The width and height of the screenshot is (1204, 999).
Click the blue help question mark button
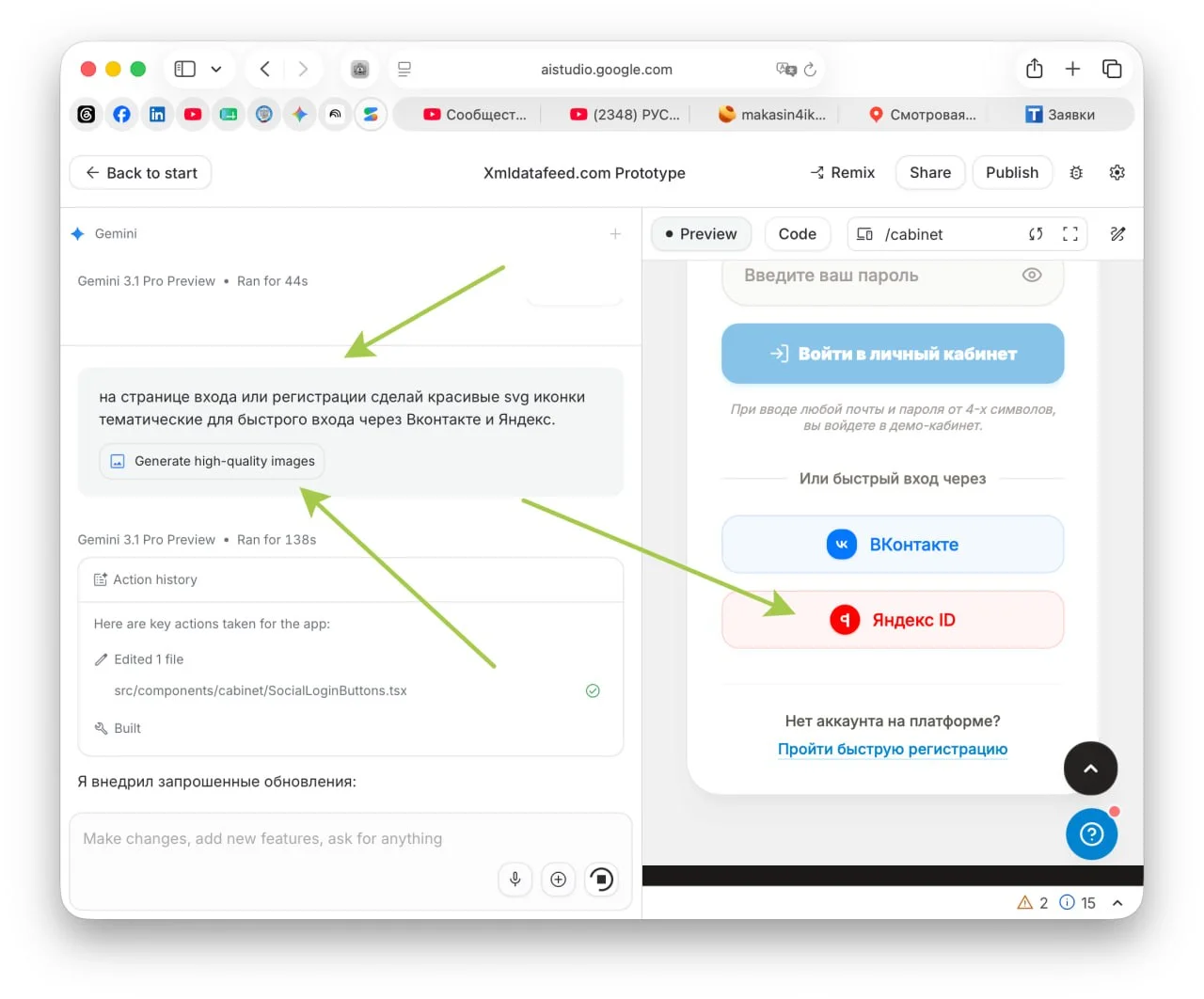coord(1091,833)
